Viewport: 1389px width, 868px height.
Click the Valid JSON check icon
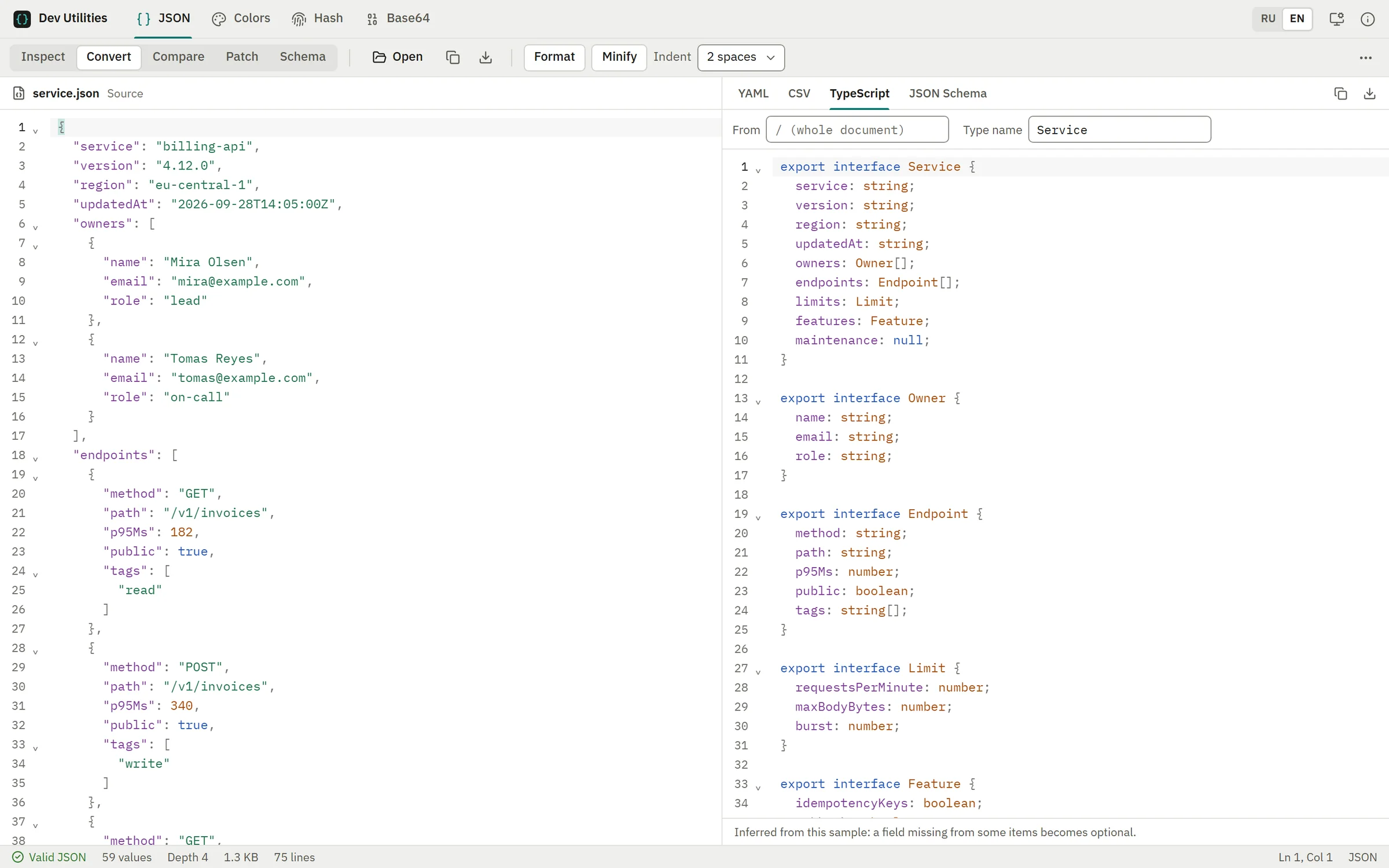point(18,857)
